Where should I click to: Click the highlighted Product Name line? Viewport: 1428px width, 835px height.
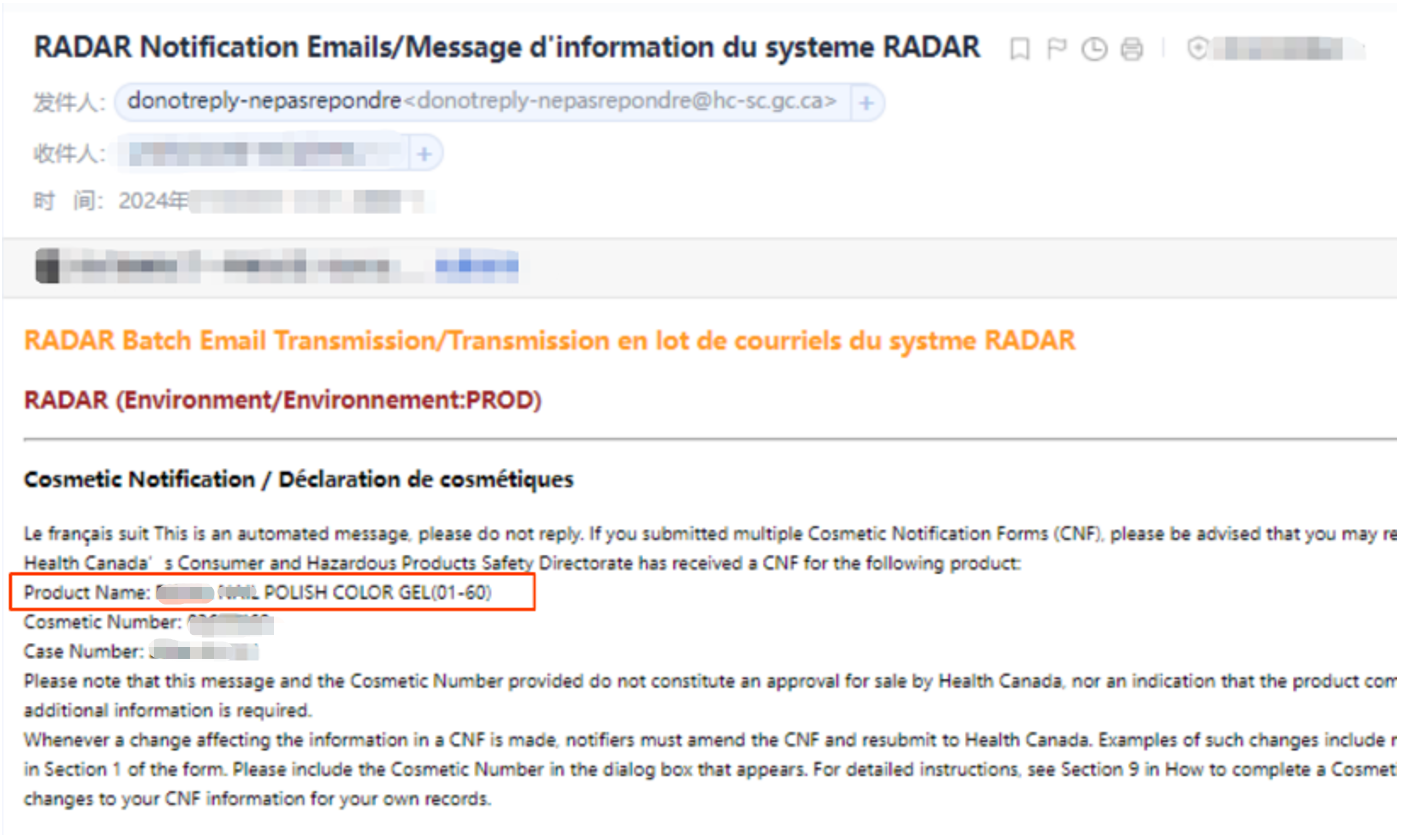point(259,593)
